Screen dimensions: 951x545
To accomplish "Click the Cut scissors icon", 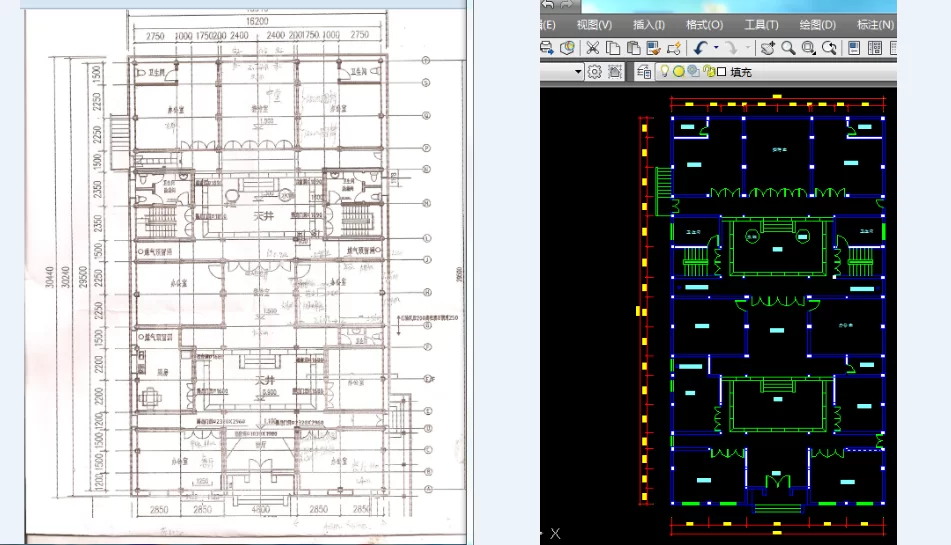I will tap(592, 48).
